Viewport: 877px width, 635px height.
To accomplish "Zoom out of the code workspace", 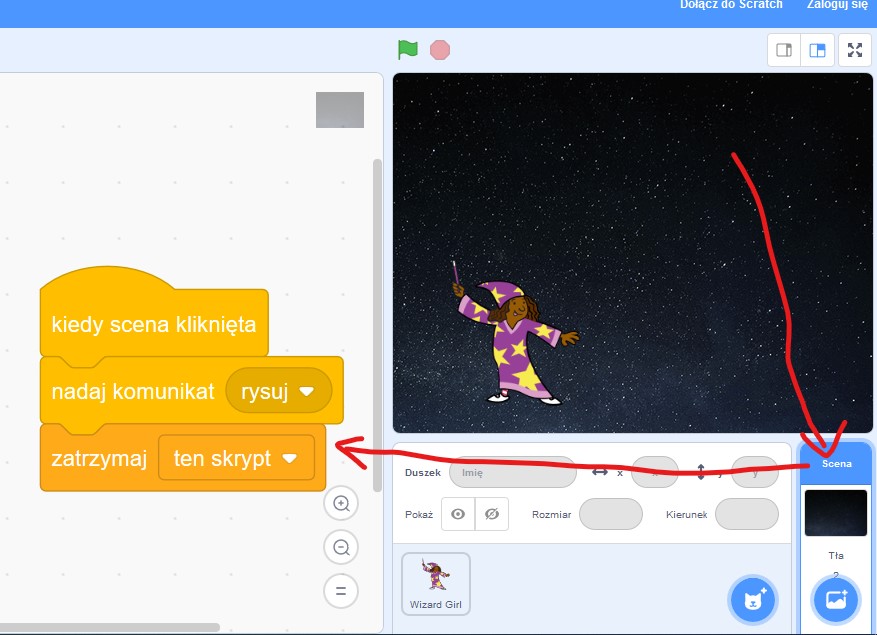I will [341, 547].
